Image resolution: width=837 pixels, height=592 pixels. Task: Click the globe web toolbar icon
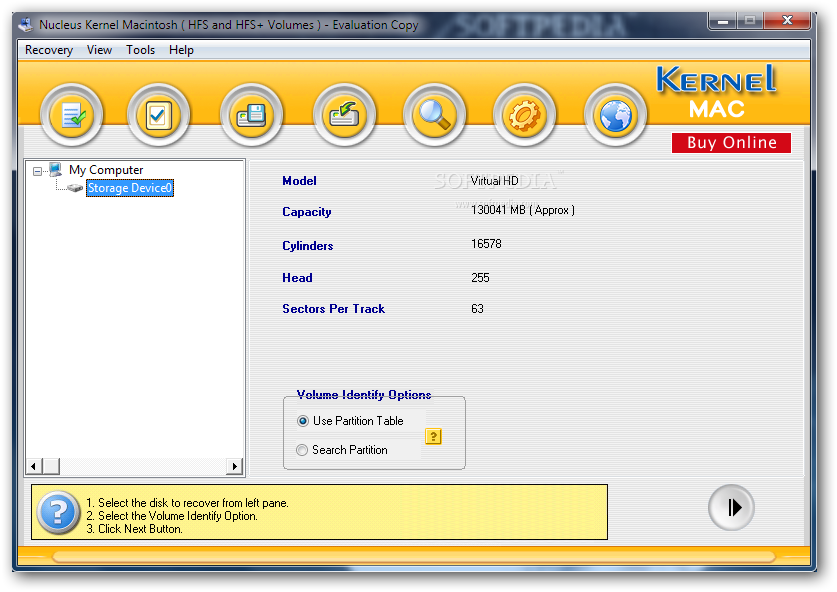pyautogui.click(x=615, y=115)
